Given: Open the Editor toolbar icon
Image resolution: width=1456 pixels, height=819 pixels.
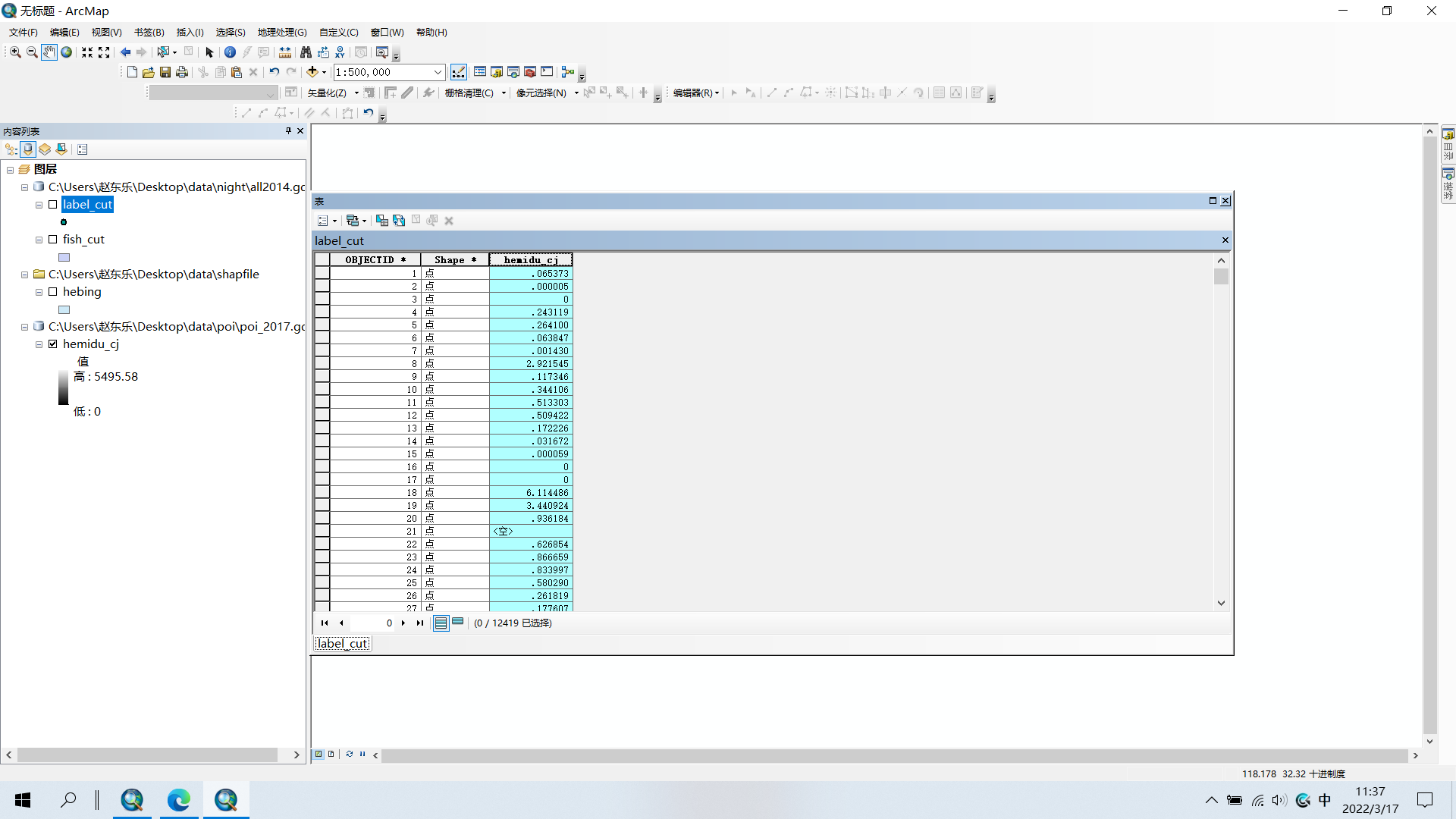Looking at the screenshot, I should 459,72.
